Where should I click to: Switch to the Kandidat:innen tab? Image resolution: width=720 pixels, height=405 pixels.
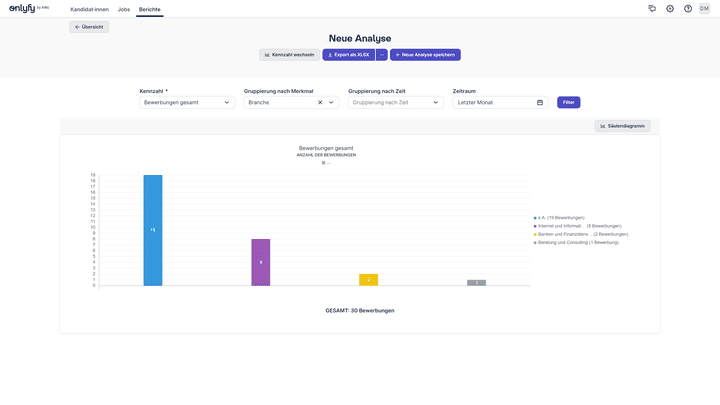pyautogui.click(x=90, y=8)
